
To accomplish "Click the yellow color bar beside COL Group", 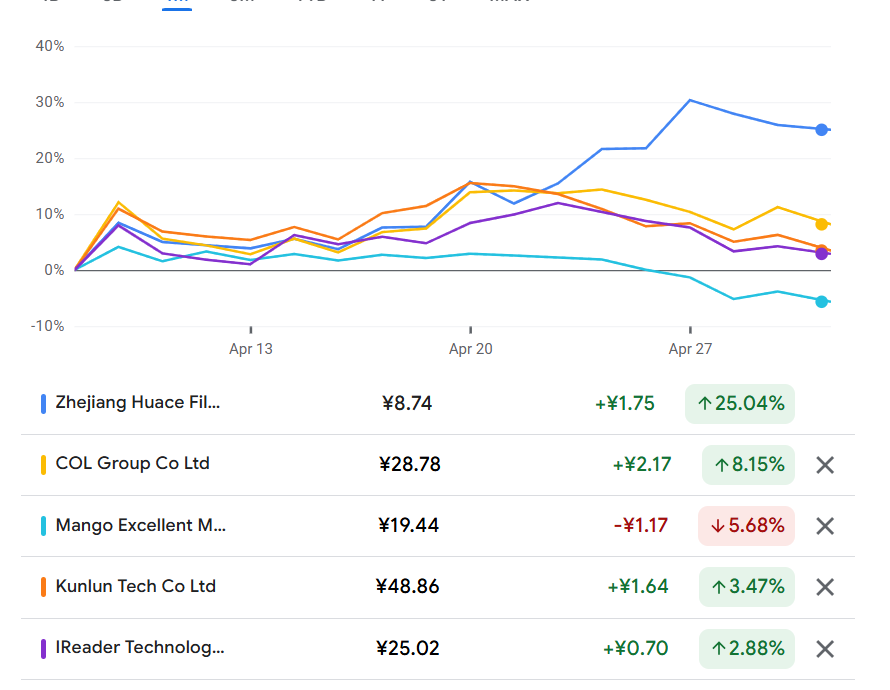I will pos(43,465).
